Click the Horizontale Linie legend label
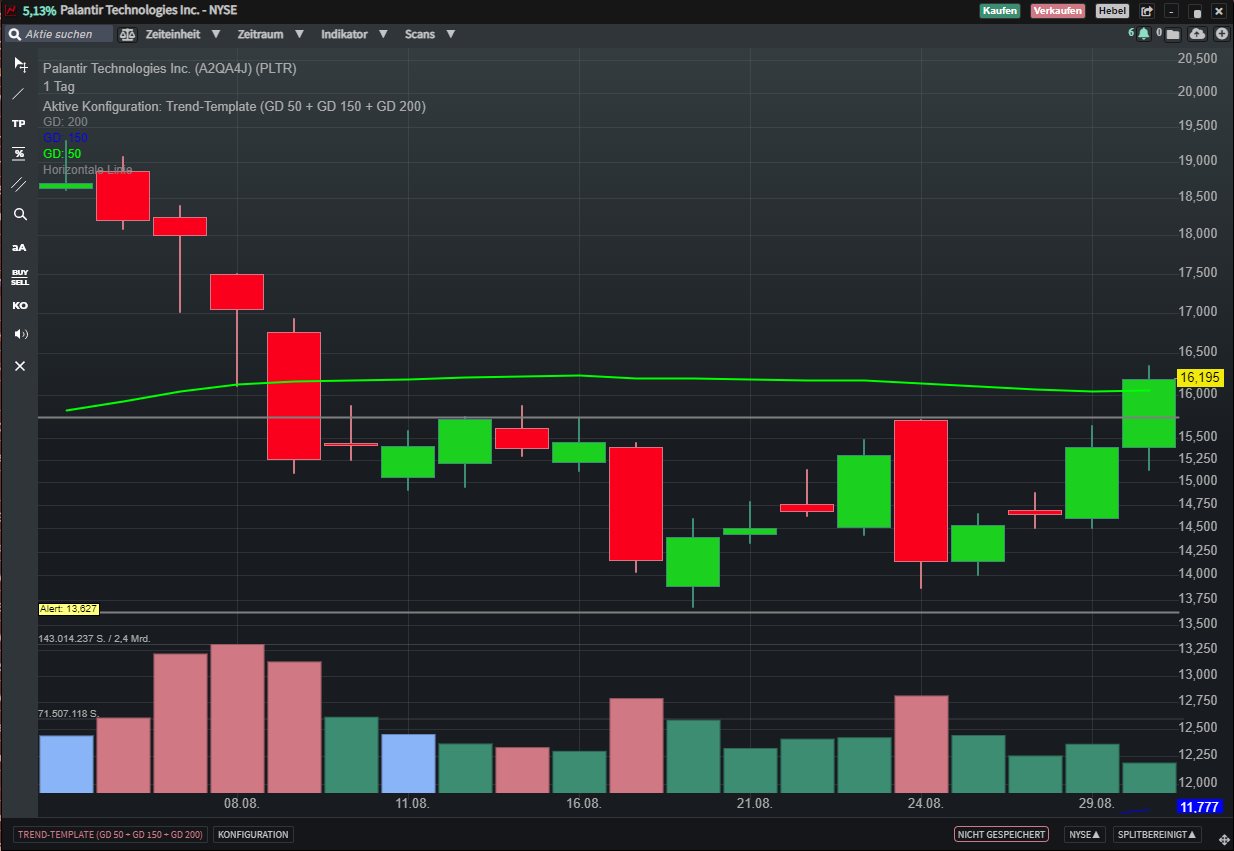Image resolution: width=1234 pixels, height=851 pixels. 87,170
